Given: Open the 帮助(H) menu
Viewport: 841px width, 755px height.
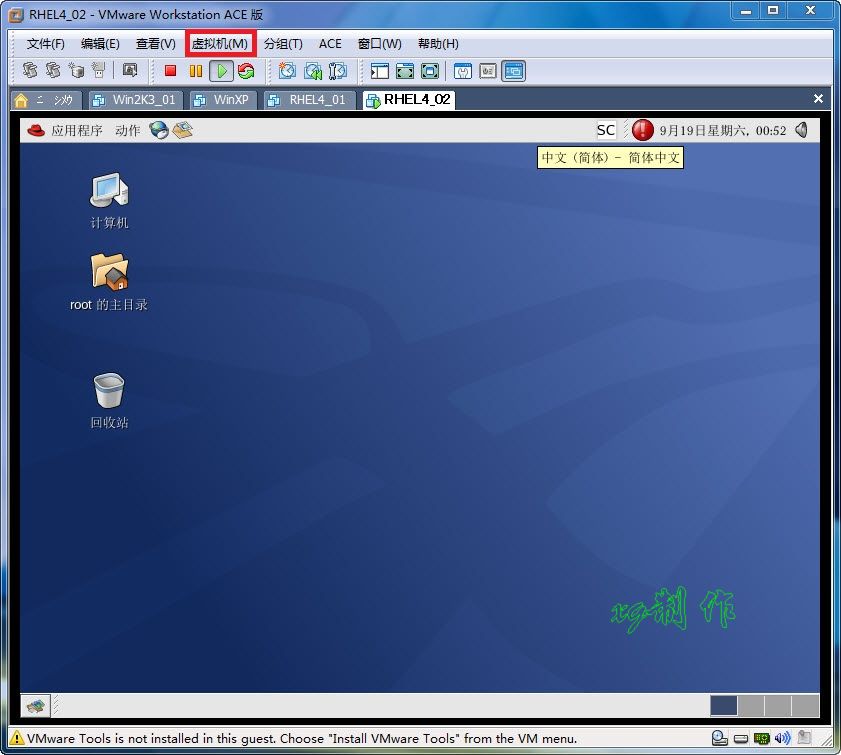Looking at the screenshot, I should 438,44.
